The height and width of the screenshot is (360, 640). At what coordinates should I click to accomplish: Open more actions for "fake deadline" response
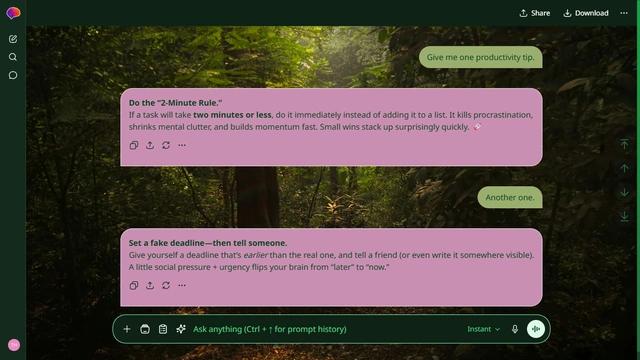182,285
